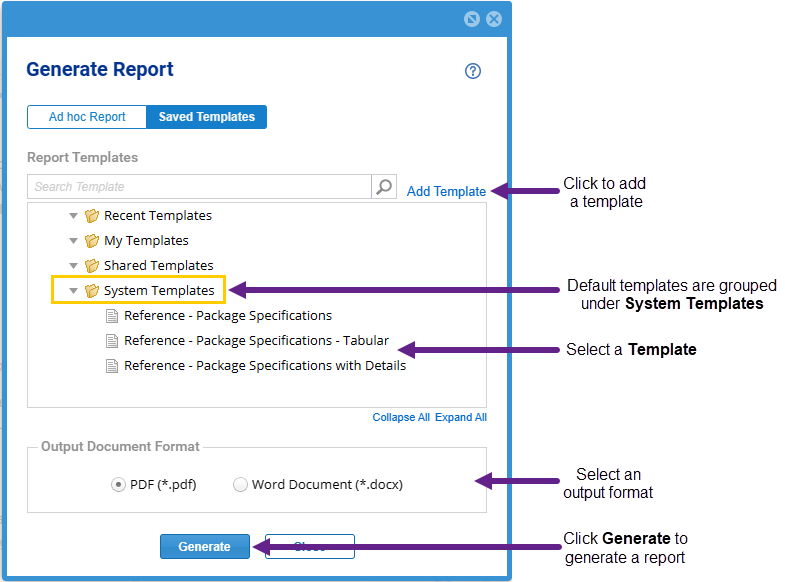This screenshot has width=785, height=582.
Task: Switch to the Ad hoc Report tab
Action: coord(87,117)
